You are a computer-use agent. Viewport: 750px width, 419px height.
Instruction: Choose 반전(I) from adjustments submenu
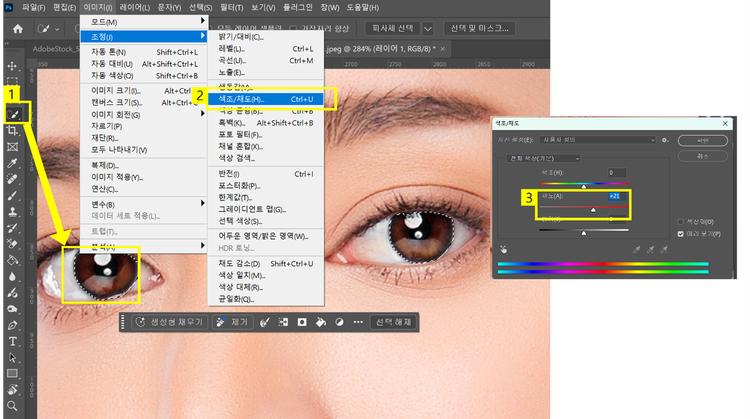(x=266, y=174)
